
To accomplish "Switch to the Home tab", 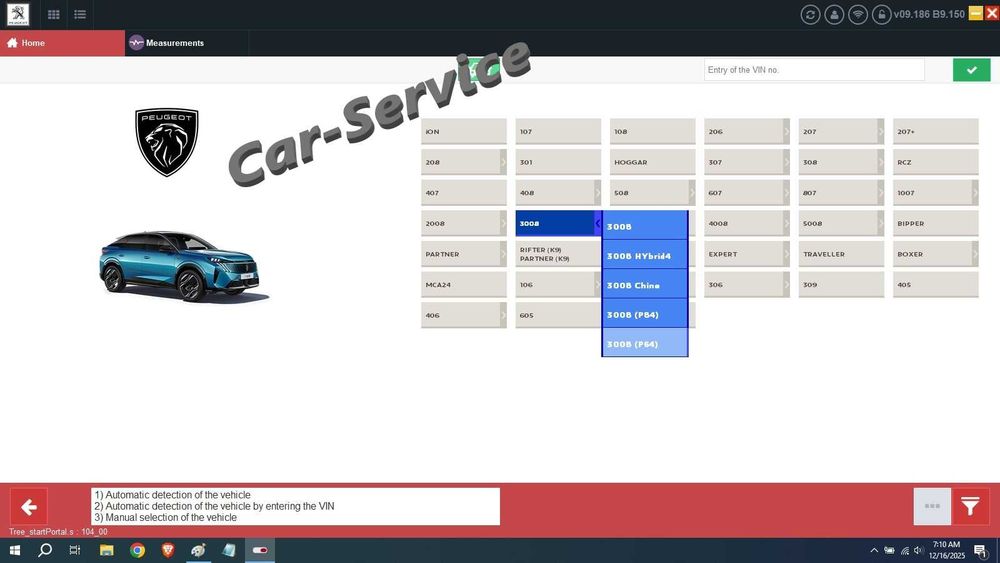I will point(62,43).
